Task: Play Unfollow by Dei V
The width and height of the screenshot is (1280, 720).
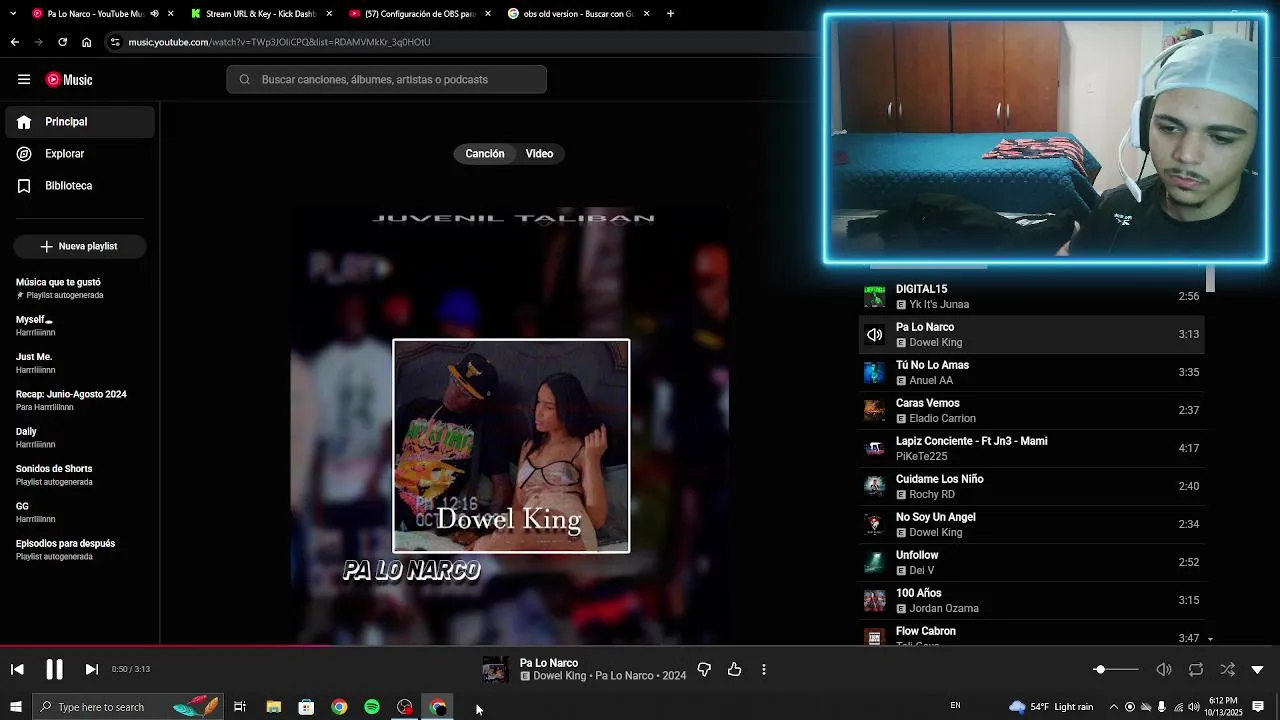Action: [1032, 562]
